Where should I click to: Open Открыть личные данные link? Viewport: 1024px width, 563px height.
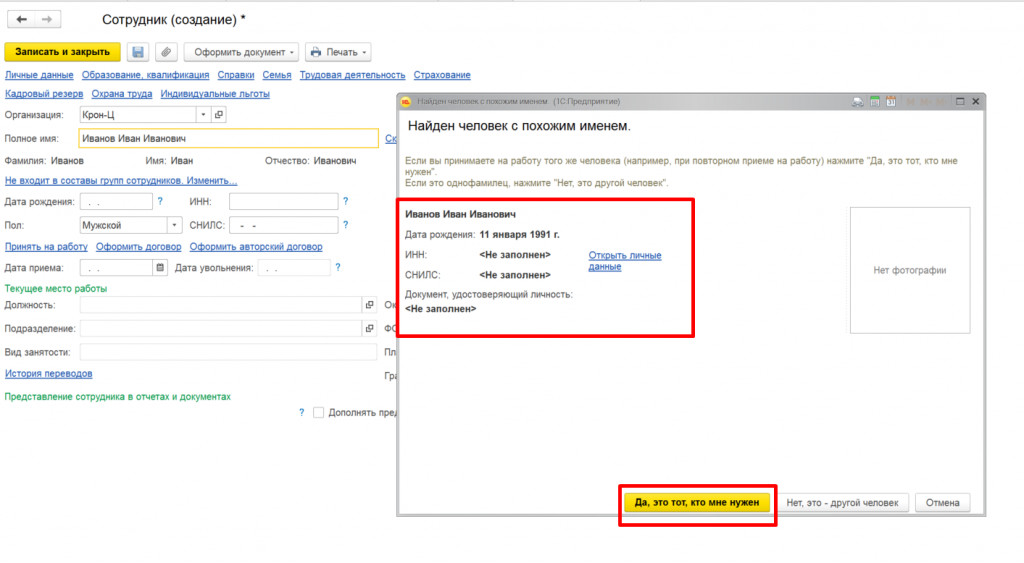[x=625, y=261]
